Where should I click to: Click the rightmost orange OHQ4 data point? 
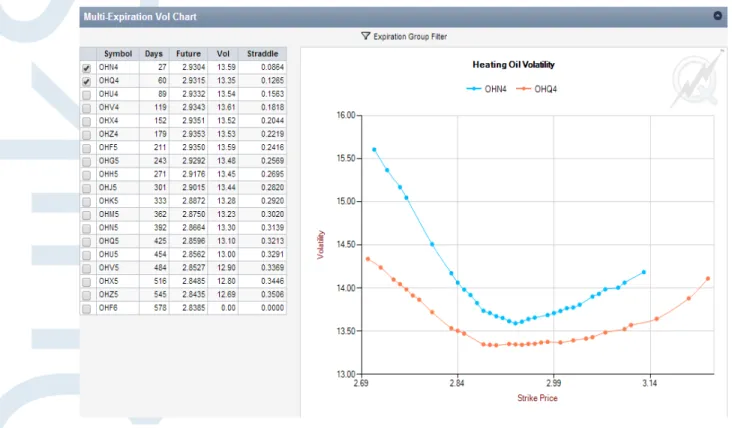click(x=708, y=279)
